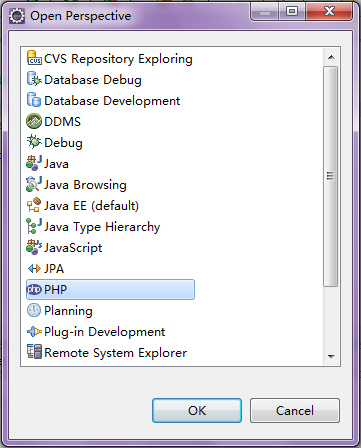Close the Open Perspective dialog

coord(329,12)
